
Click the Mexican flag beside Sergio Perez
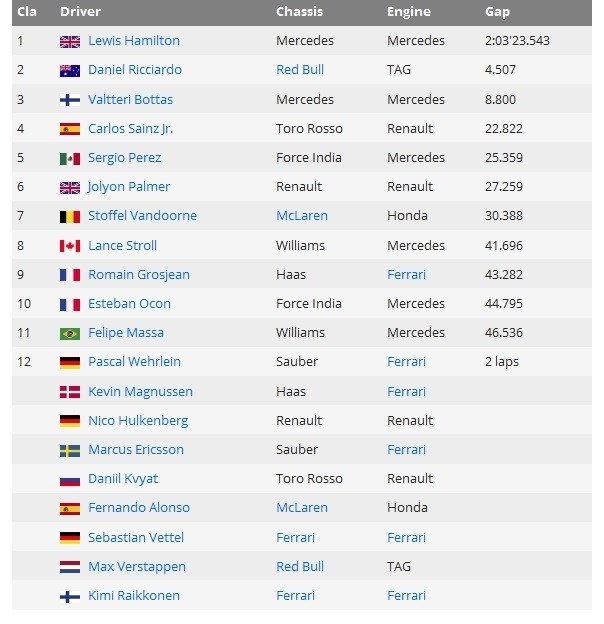(x=70, y=158)
